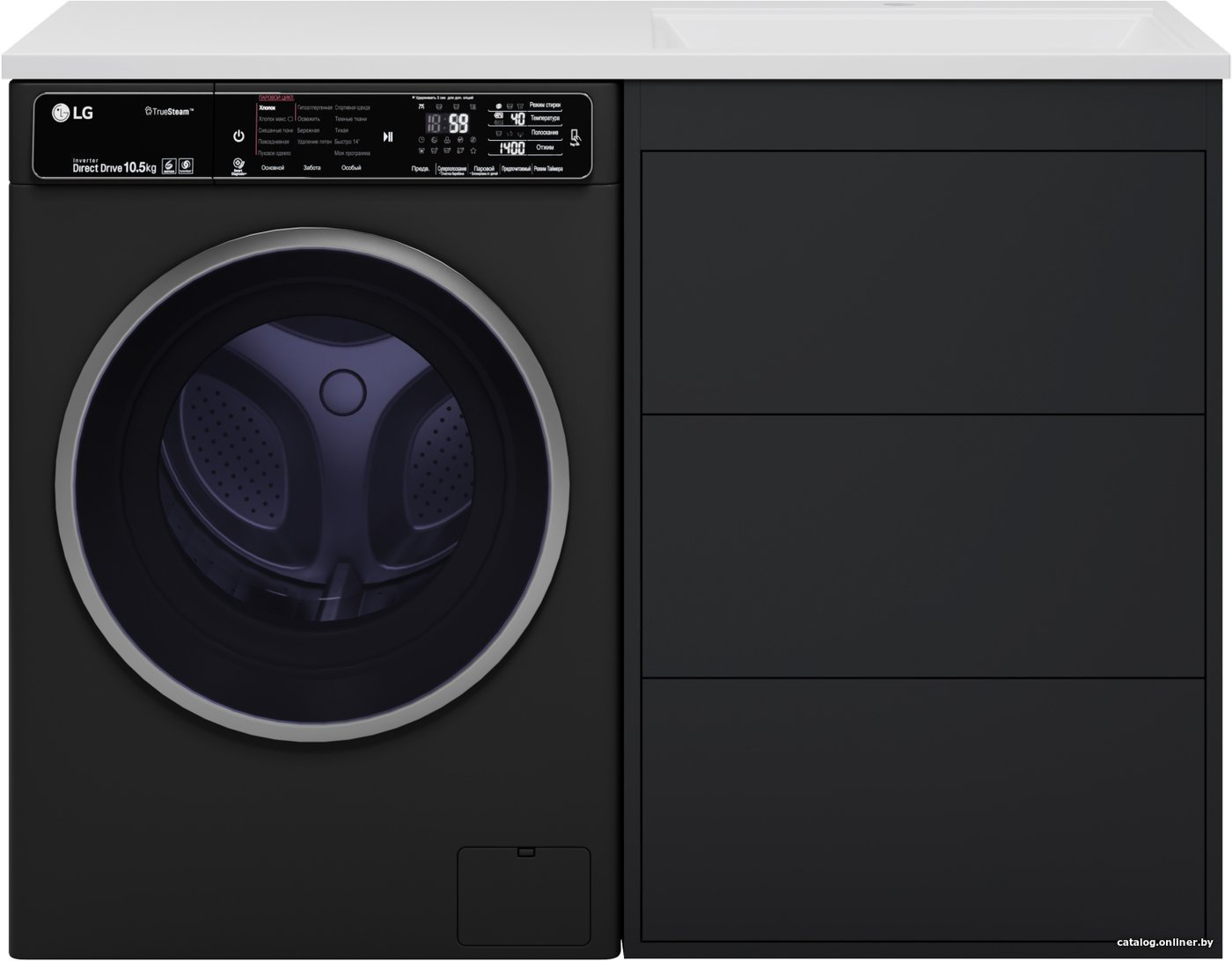The image size is (1232, 961).
Task: Click the middle drawer of the cabinet
Action: (923, 546)
